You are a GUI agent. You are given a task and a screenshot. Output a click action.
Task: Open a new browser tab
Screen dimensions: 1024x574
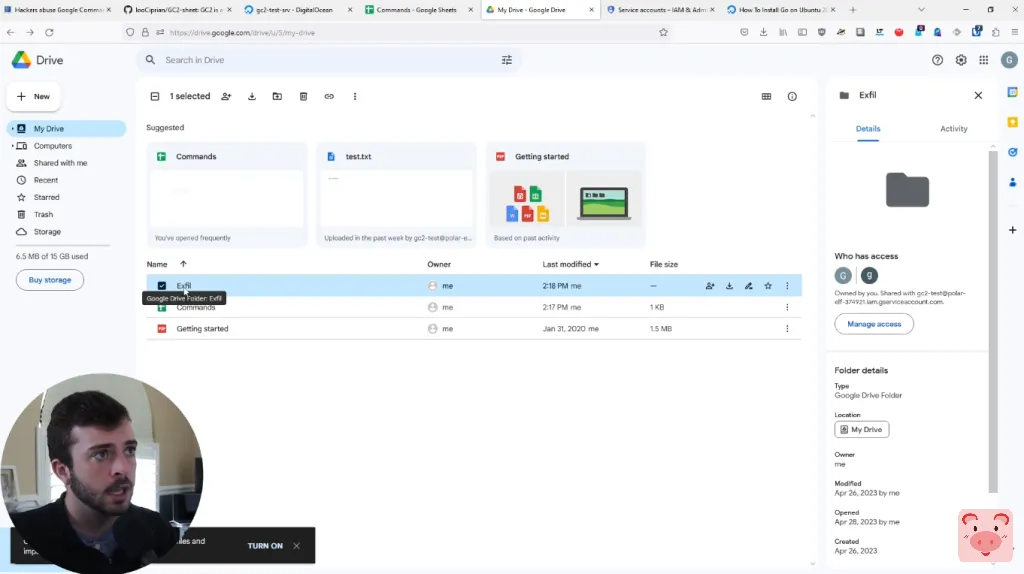pos(852,10)
